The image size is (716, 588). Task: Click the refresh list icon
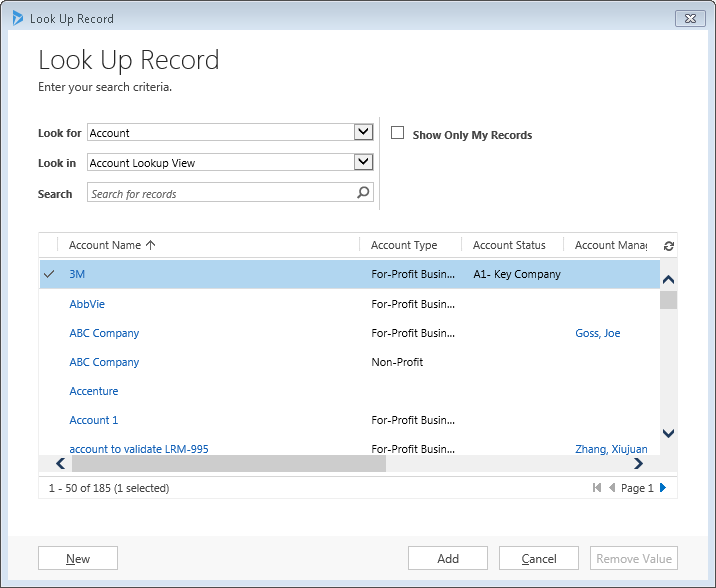click(668, 246)
